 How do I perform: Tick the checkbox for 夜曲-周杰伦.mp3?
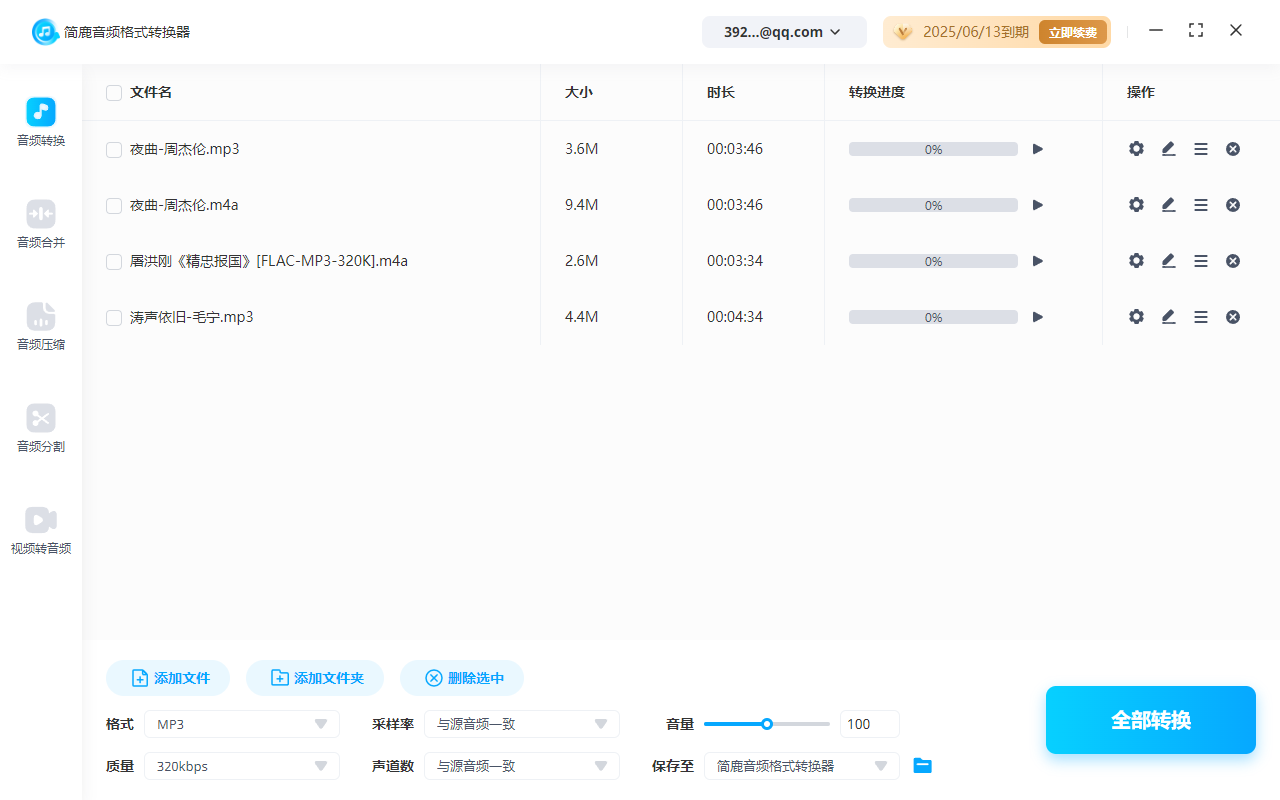pos(114,150)
